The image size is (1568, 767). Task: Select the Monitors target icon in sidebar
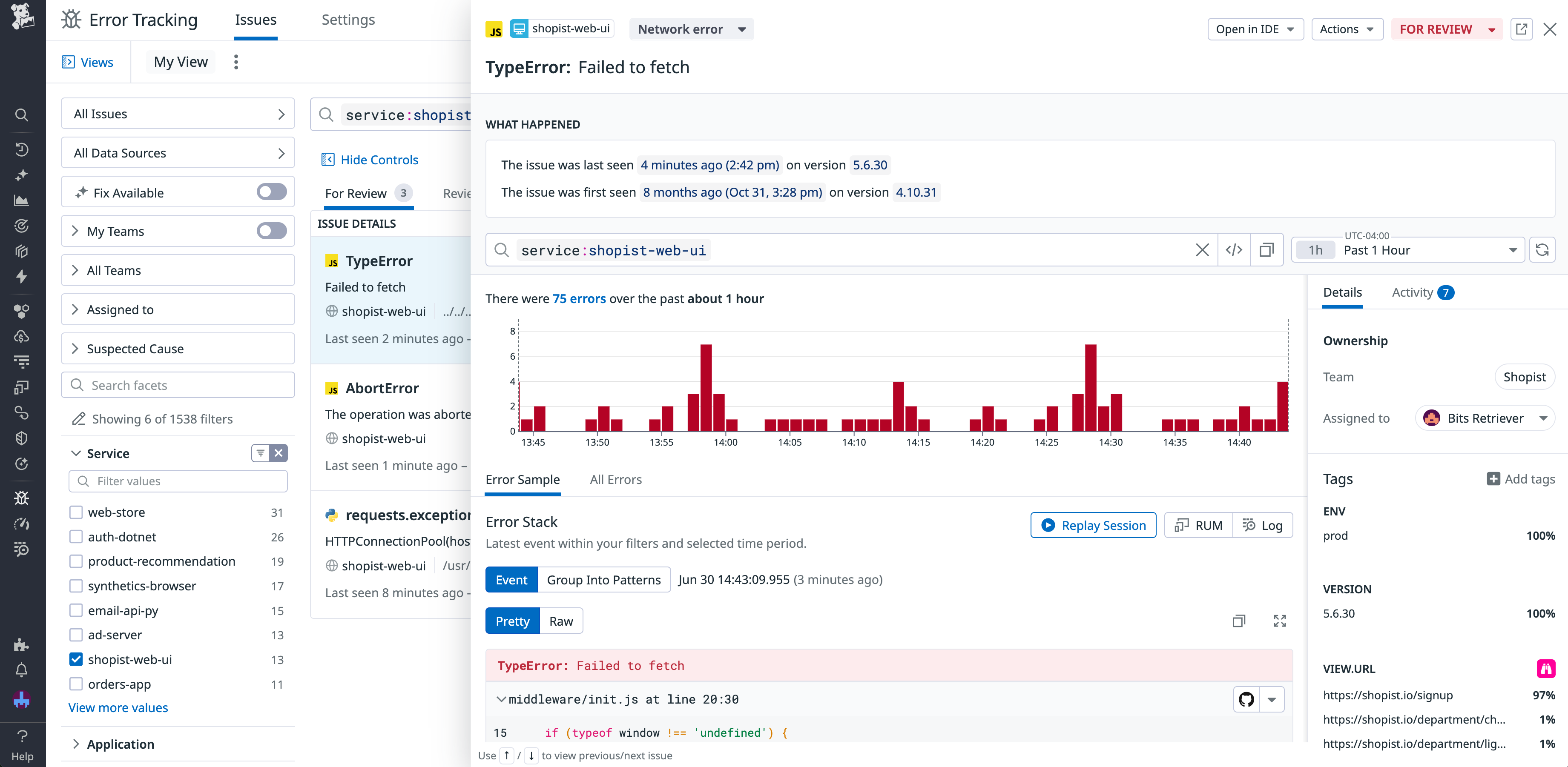tap(22, 226)
